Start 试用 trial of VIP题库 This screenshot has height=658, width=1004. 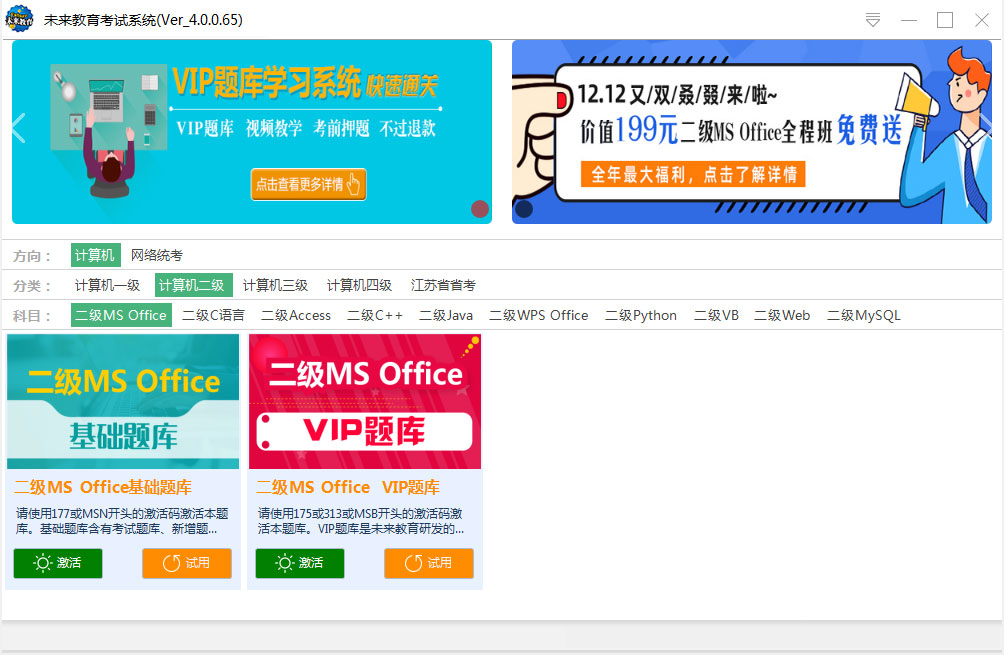pyautogui.click(x=429, y=563)
